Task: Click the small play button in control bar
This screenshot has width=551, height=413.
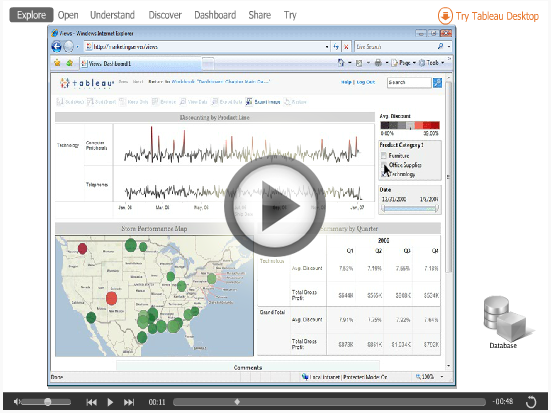Action: [x=110, y=402]
